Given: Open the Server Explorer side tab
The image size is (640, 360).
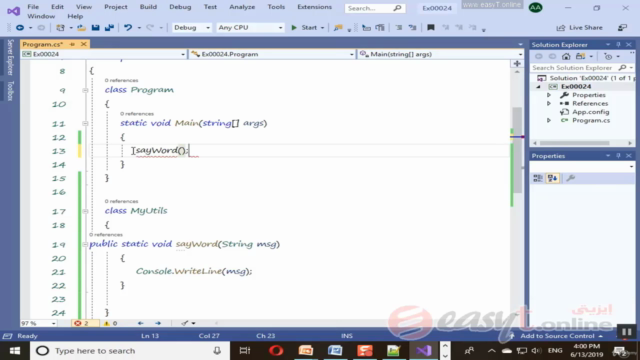Looking at the screenshot, I should (10, 57).
